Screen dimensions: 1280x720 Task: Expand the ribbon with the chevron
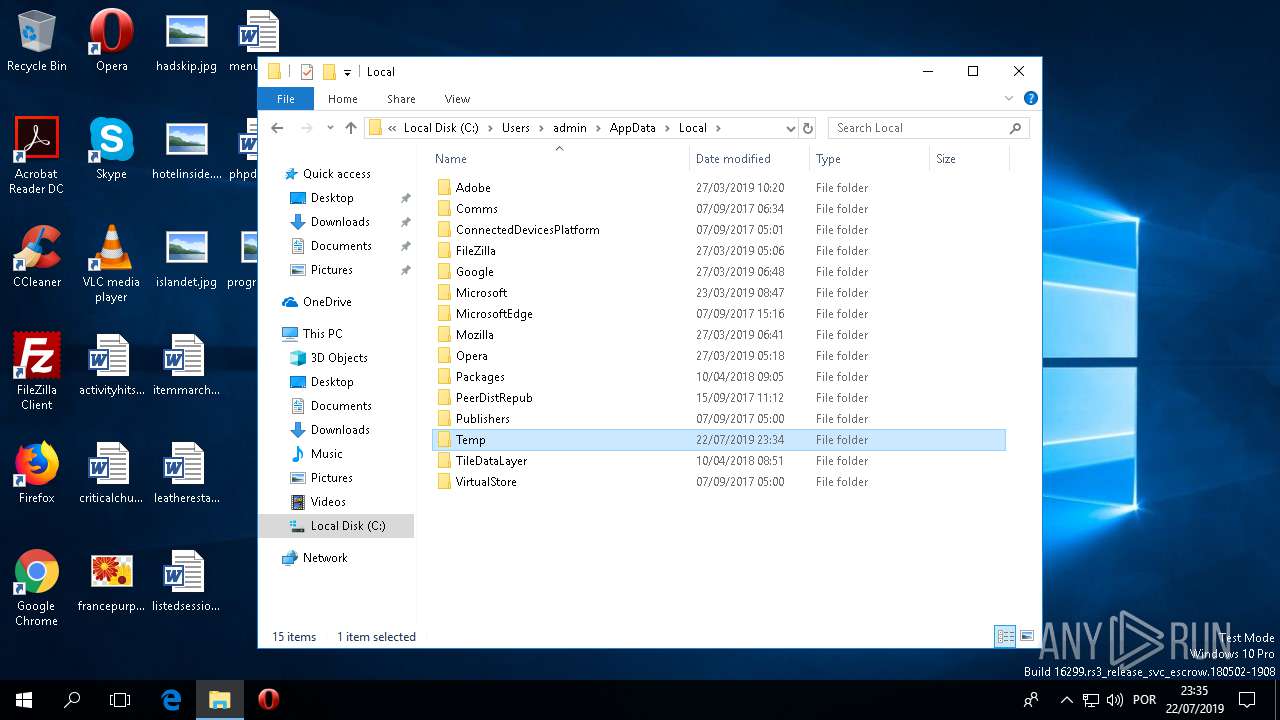[x=1009, y=98]
